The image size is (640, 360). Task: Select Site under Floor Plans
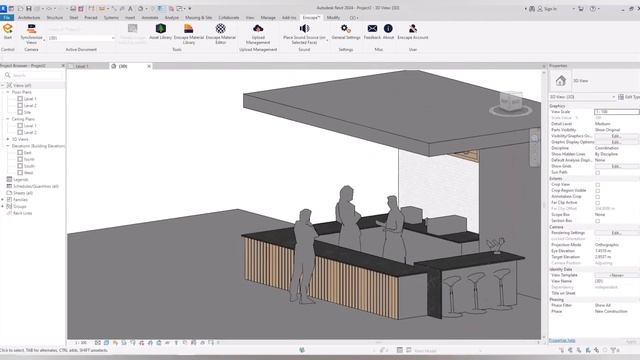point(27,112)
